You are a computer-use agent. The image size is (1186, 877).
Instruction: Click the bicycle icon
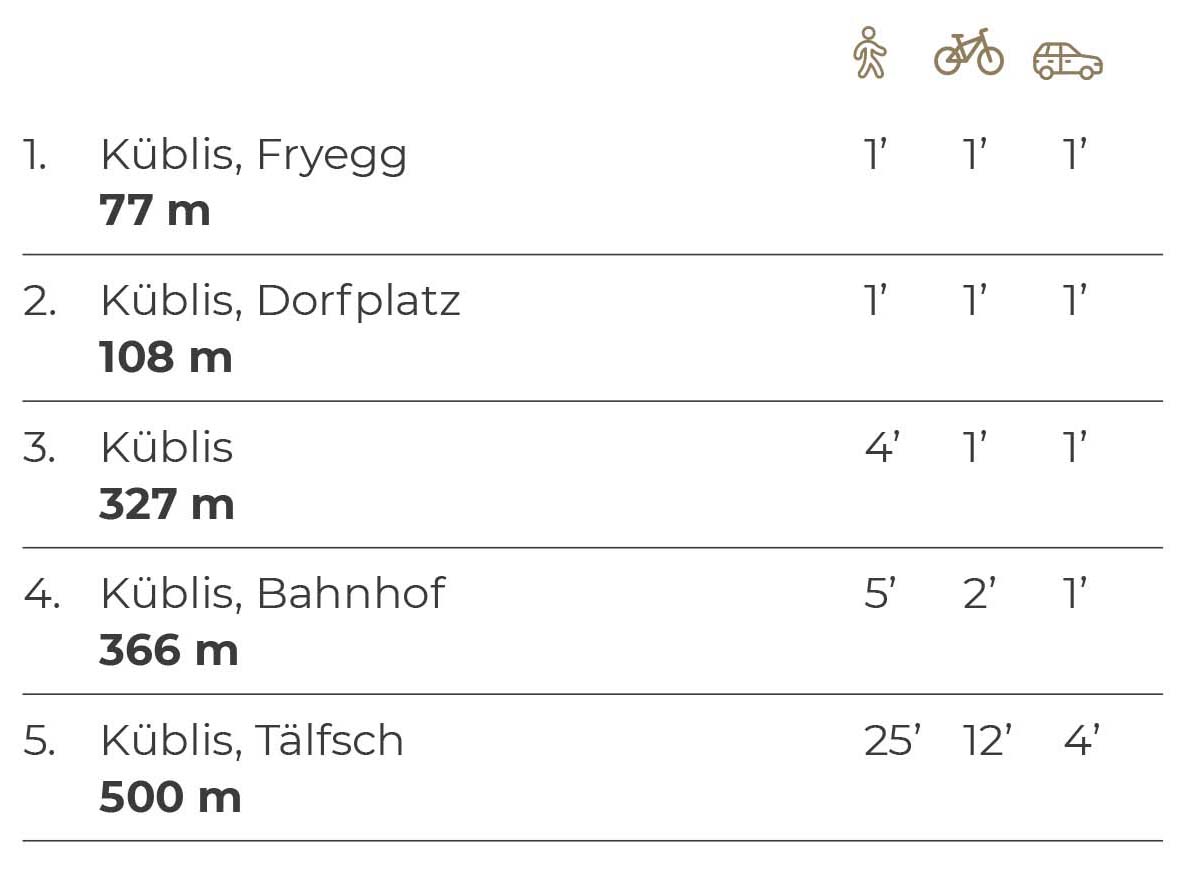[x=969, y=52]
